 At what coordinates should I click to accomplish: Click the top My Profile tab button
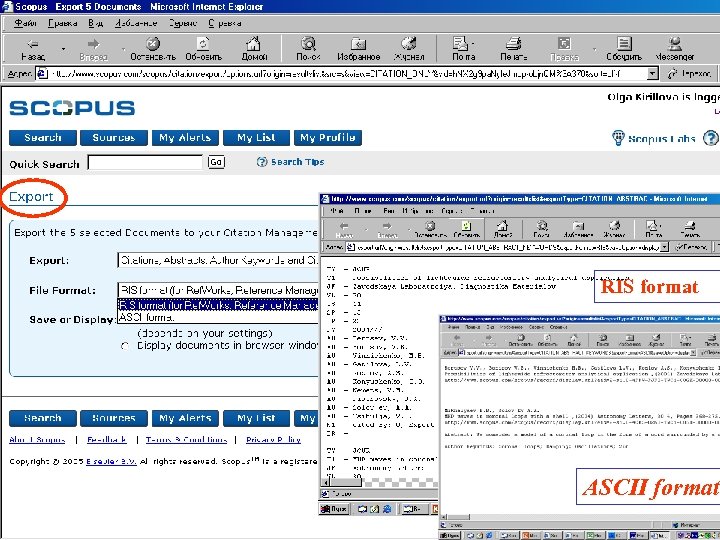[x=328, y=138]
